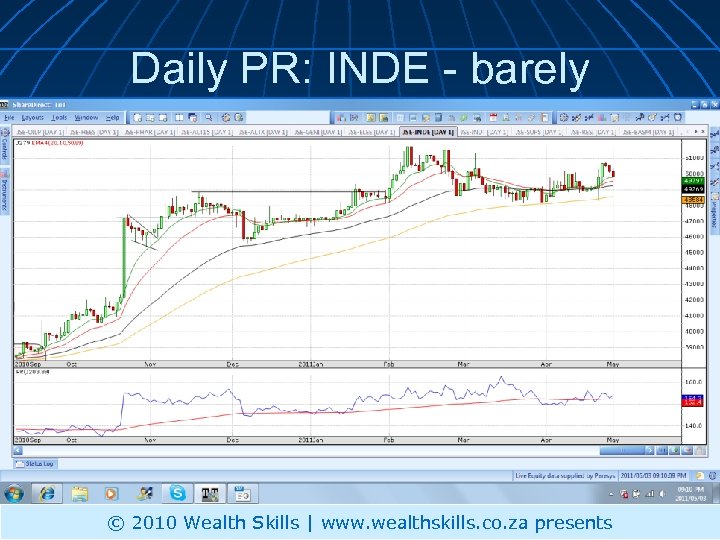The height and width of the screenshot is (540, 720).
Task: Switch to the JSE-SUPS [DAY 1] tab
Action: pos(538,132)
